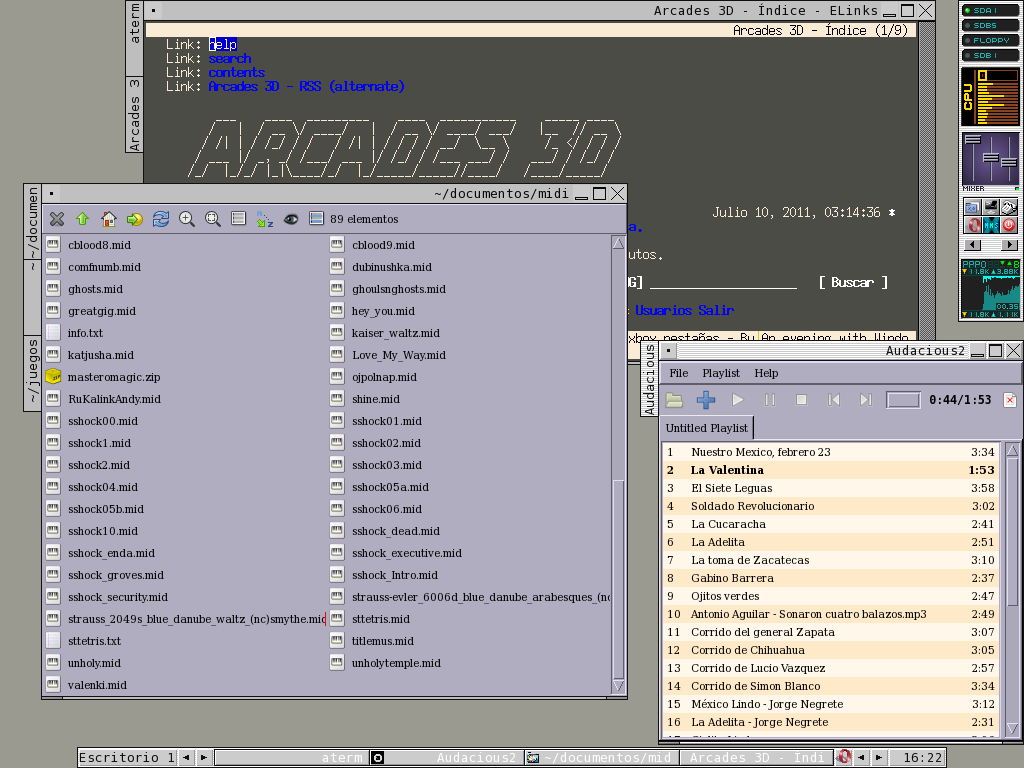Click Audacious playlist scrollbar down arrow
This screenshot has width=1024, height=768.
(x=1013, y=728)
